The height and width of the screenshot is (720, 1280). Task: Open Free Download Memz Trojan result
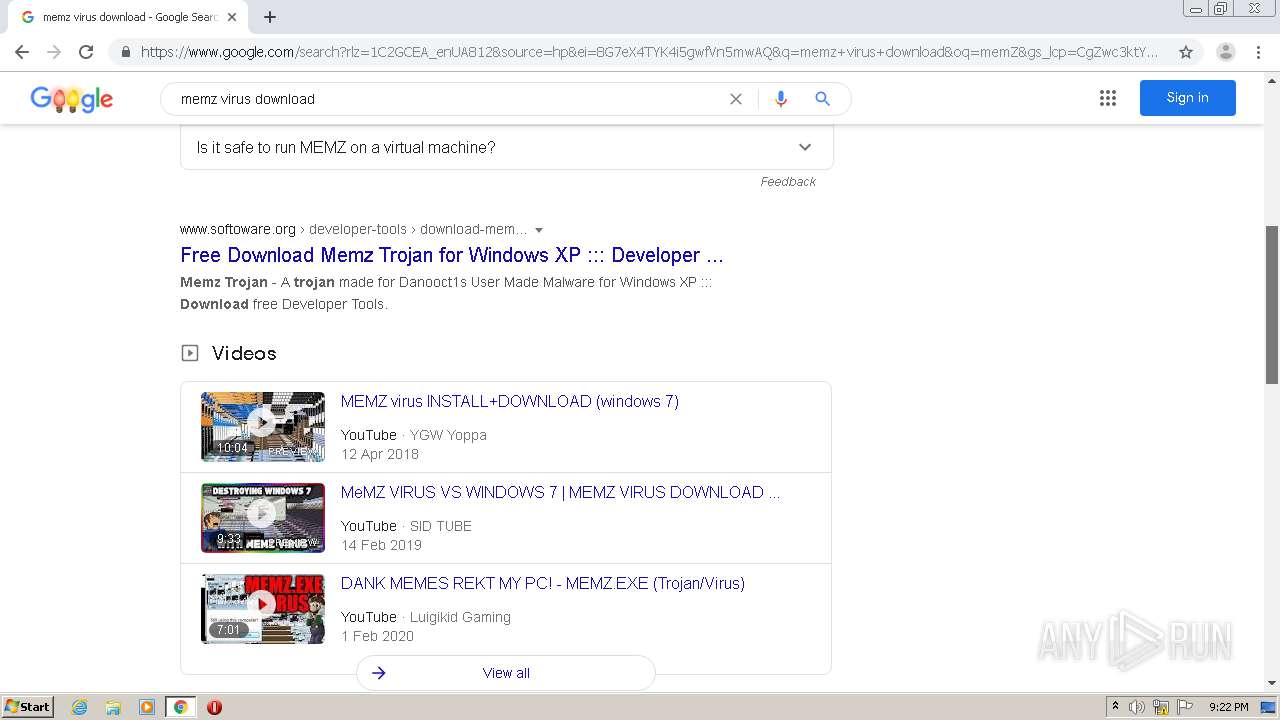pos(452,255)
